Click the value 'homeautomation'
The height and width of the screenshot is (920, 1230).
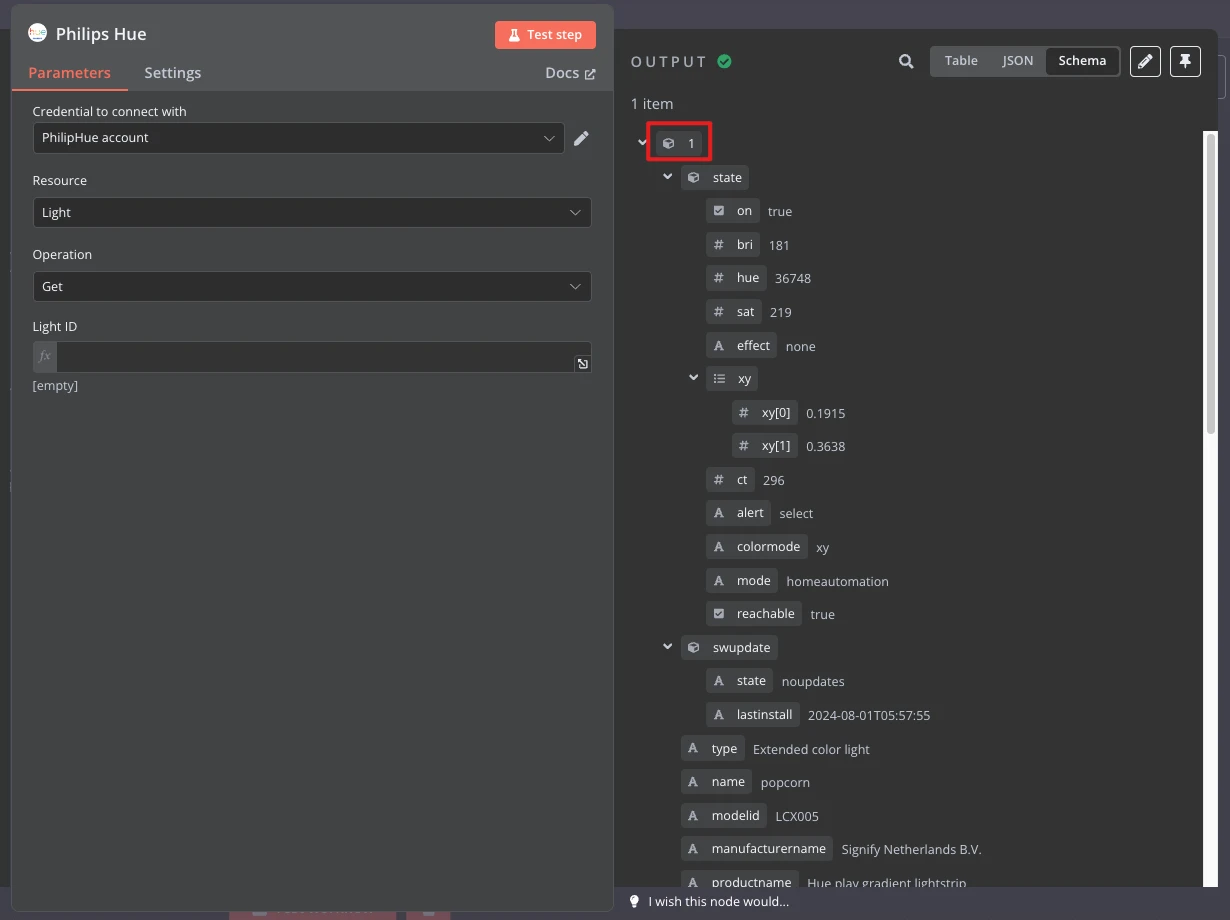(x=837, y=582)
